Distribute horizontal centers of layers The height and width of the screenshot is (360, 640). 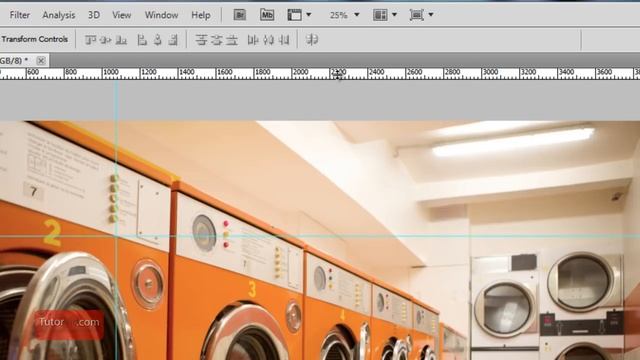pyautogui.click(x=268, y=40)
